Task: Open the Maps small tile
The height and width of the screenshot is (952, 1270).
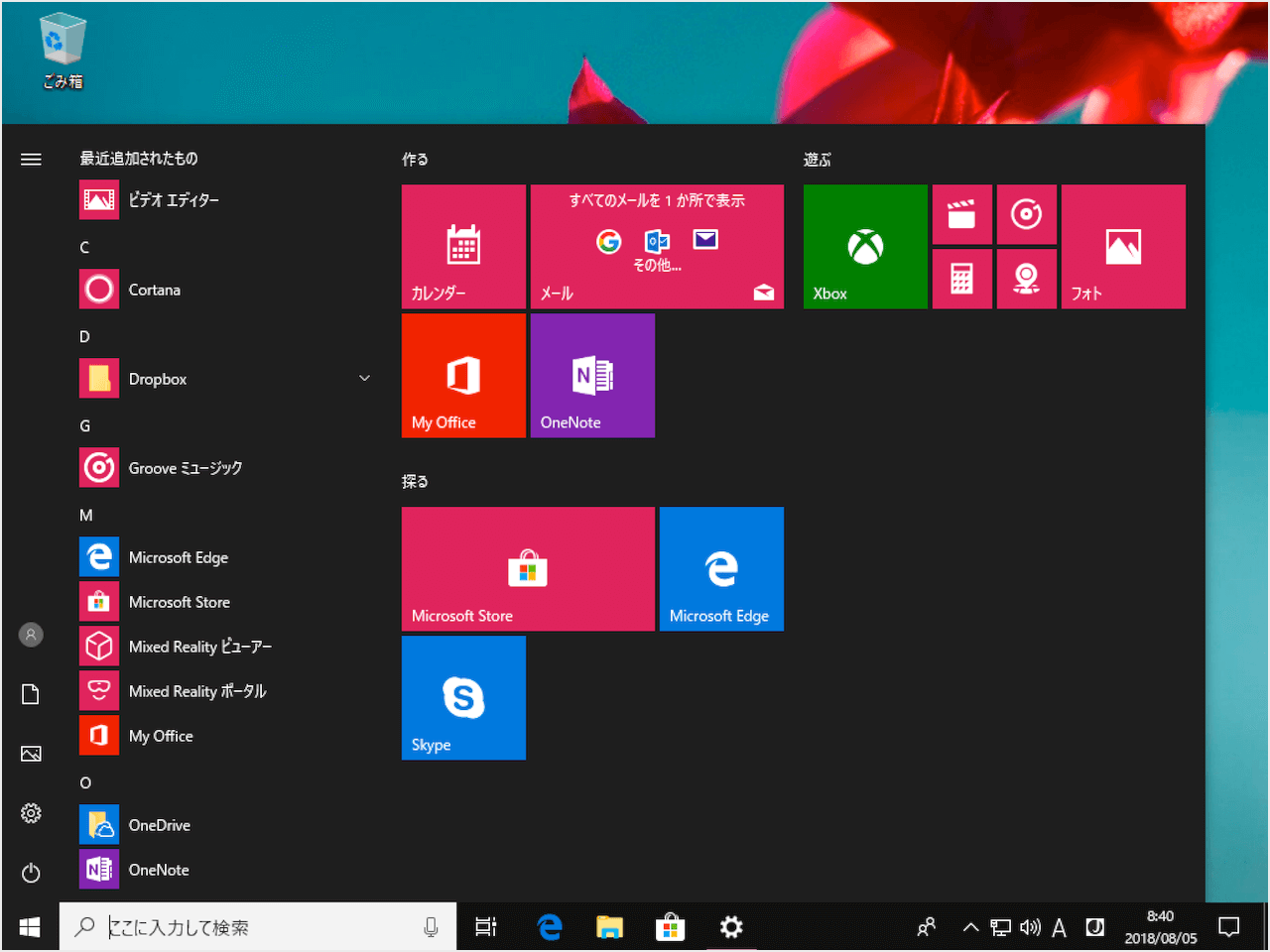Action: click(x=1026, y=279)
